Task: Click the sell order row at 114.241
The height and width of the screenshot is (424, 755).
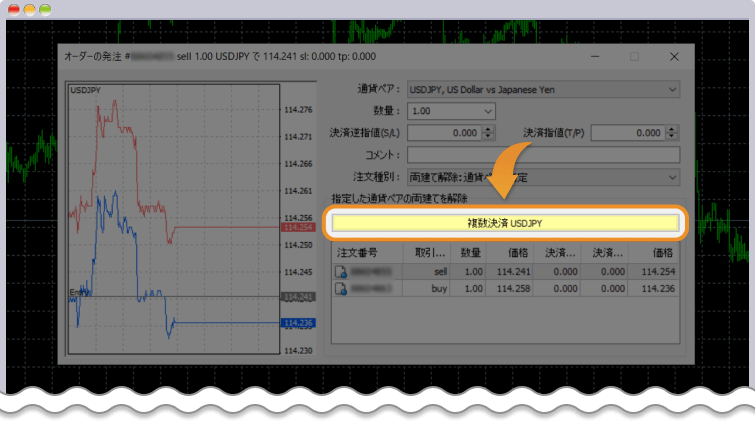Action: click(x=509, y=271)
